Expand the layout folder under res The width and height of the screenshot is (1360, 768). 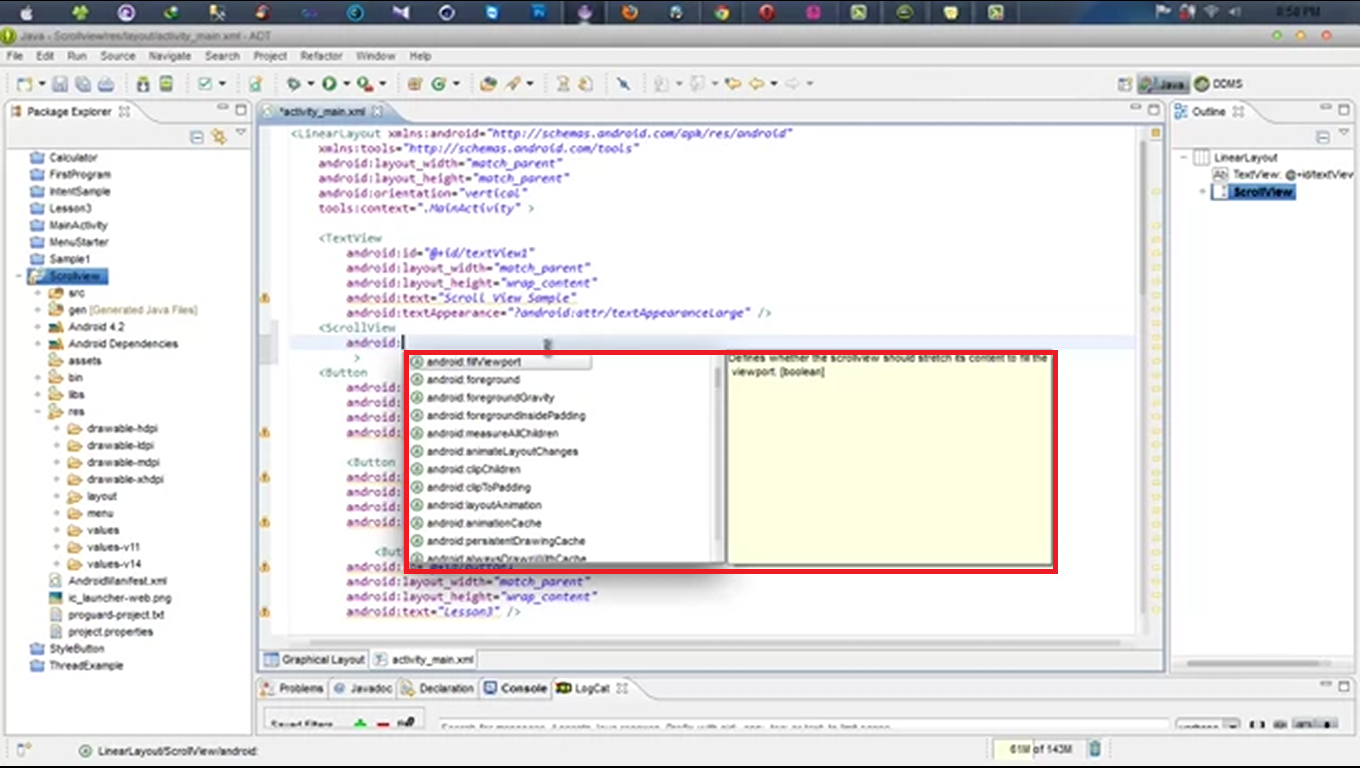click(x=57, y=496)
